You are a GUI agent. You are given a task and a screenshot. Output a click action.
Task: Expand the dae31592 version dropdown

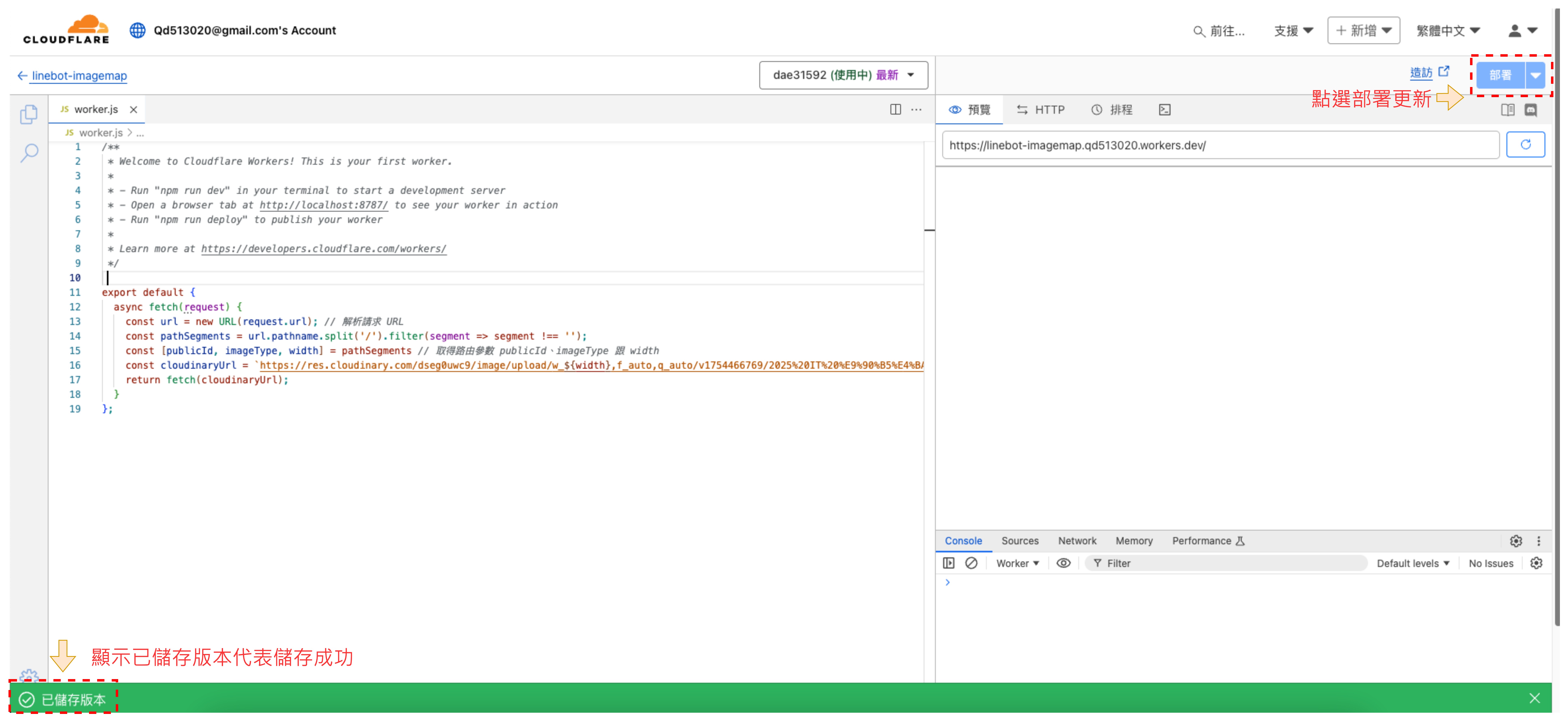point(843,75)
